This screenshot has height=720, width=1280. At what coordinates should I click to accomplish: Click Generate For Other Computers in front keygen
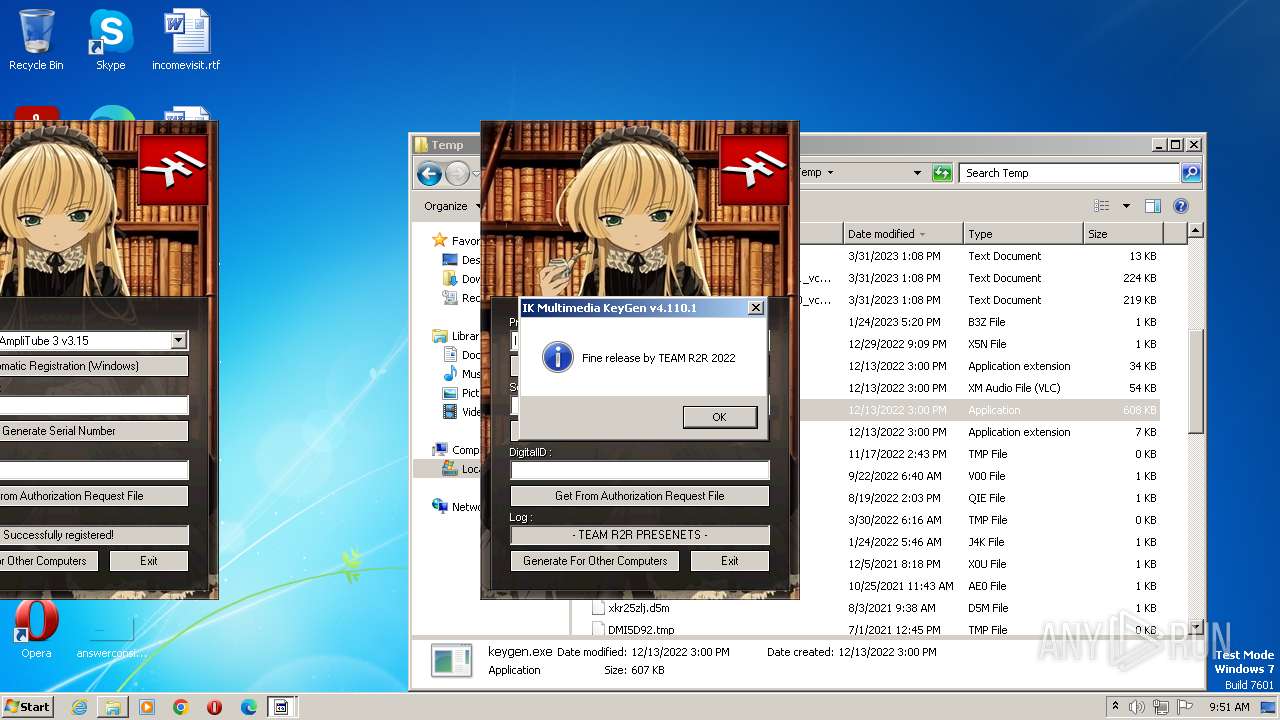click(595, 561)
